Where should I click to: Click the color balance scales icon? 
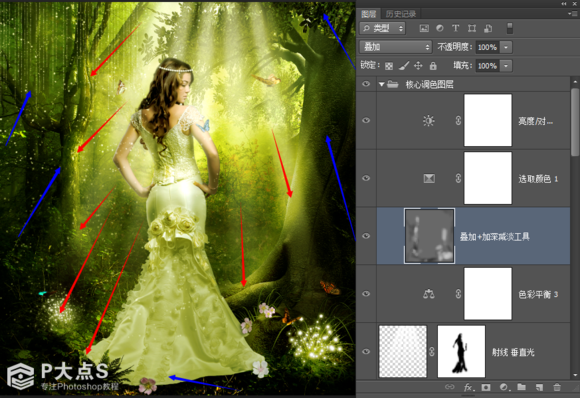429,294
